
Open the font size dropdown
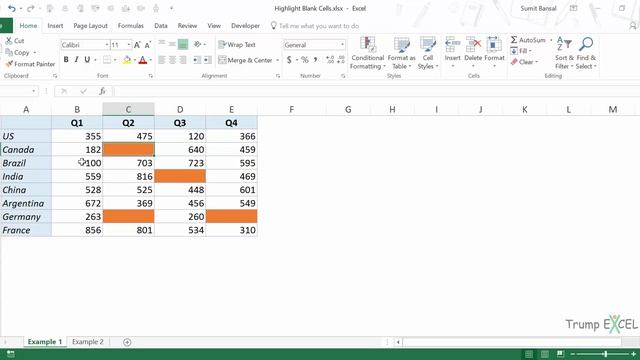click(129, 44)
